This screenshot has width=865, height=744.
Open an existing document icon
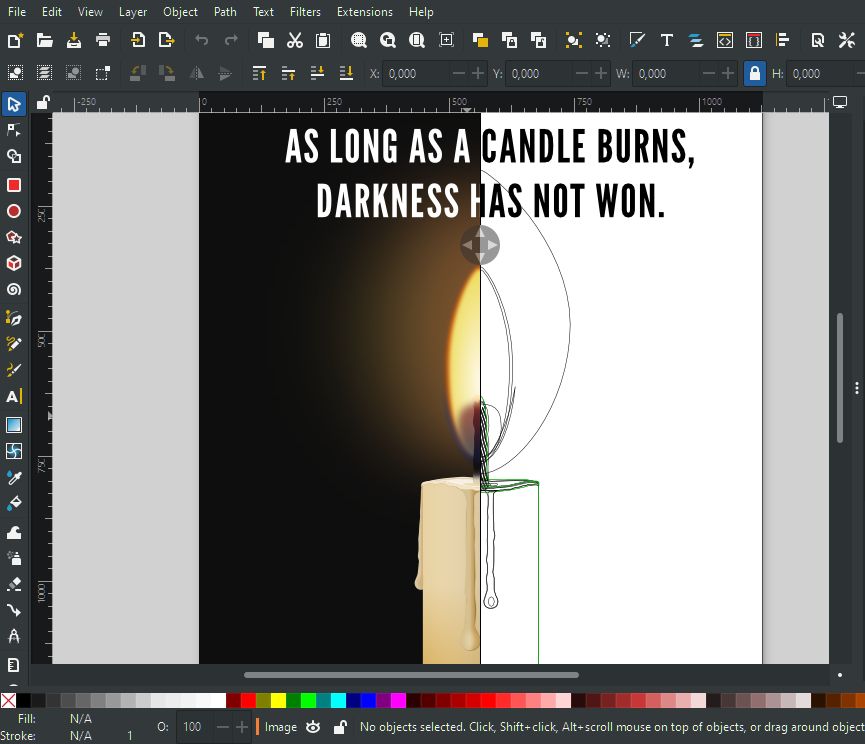coord(44,40)
